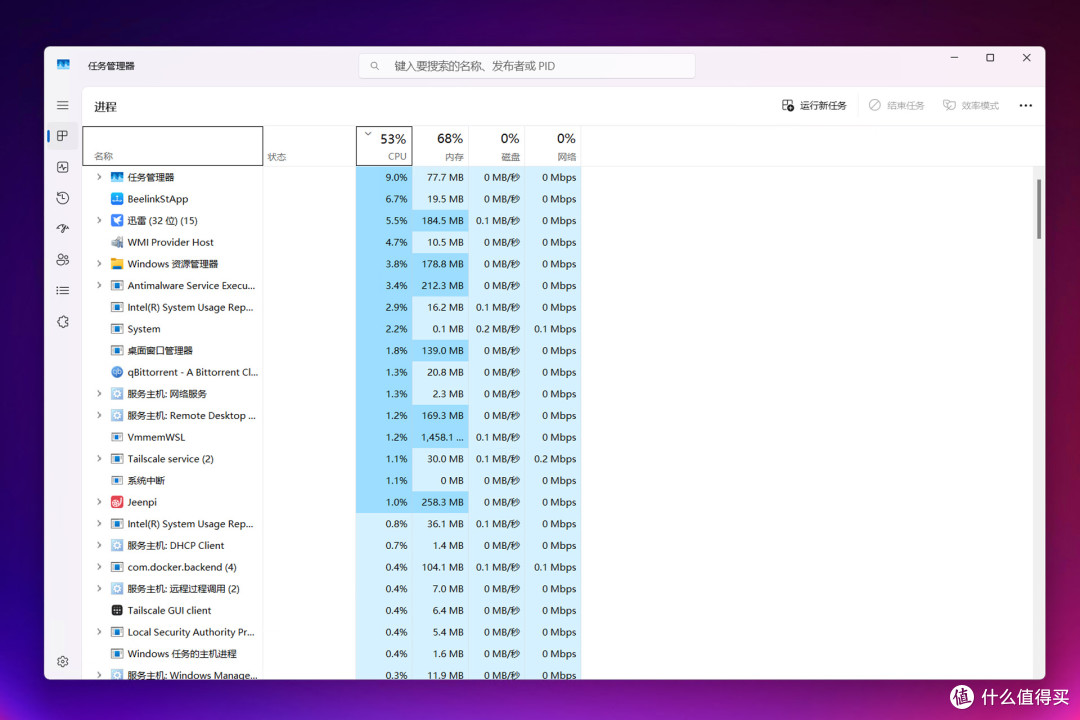Click the qBittorrent process icon
Screen dimensions: 1080x720
(x=117, y=372)
